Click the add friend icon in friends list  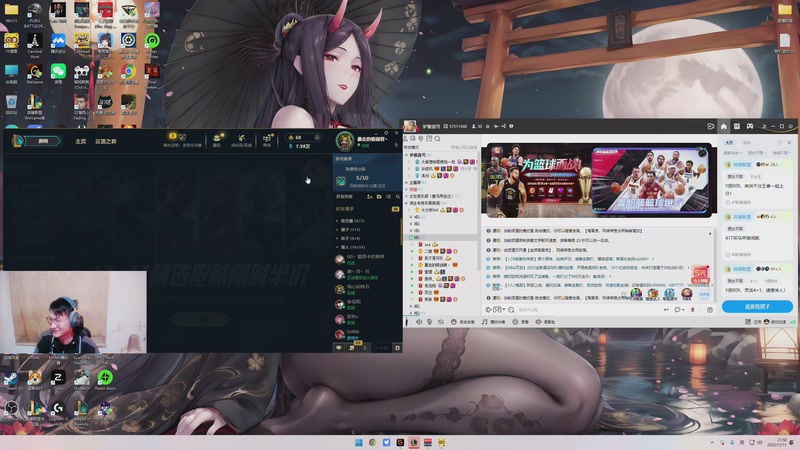click(369, 196)
